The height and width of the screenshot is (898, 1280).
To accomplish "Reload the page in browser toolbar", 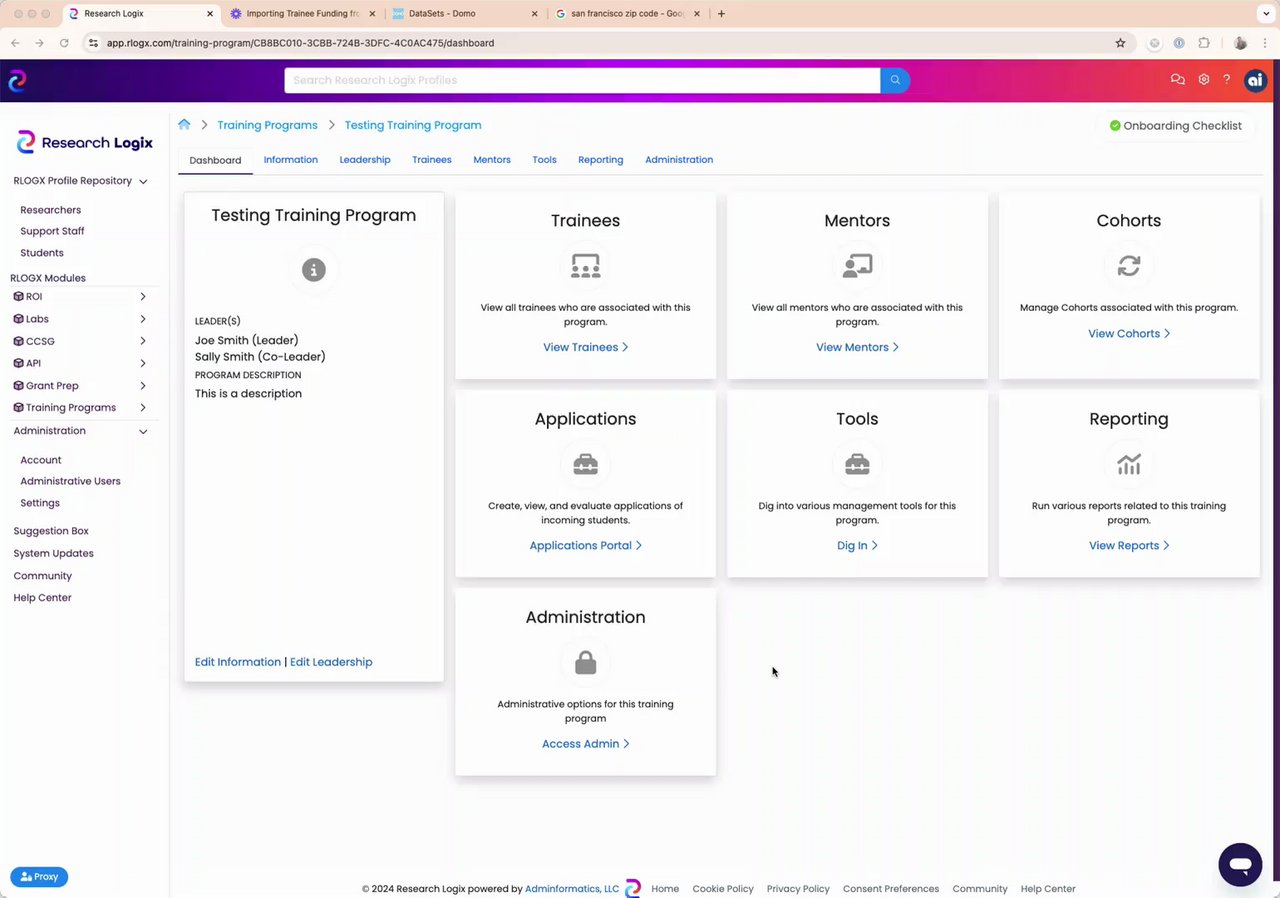I will click(64, 43).
